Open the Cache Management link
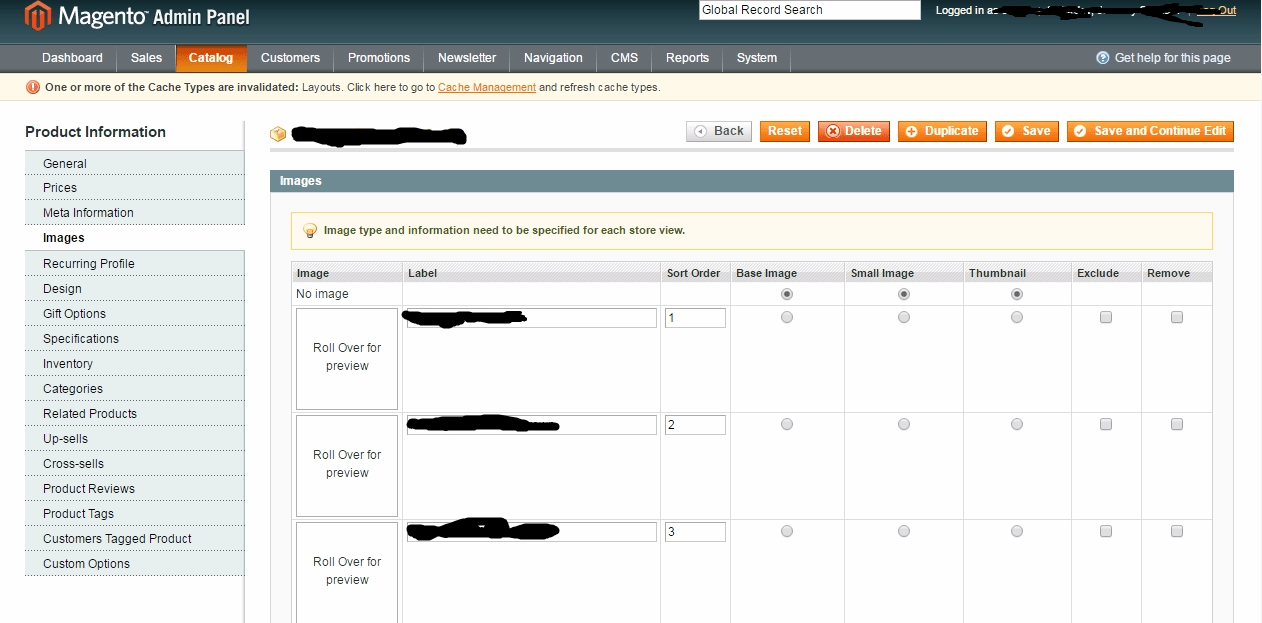The image size is (1262, 623). click(487, 88)
